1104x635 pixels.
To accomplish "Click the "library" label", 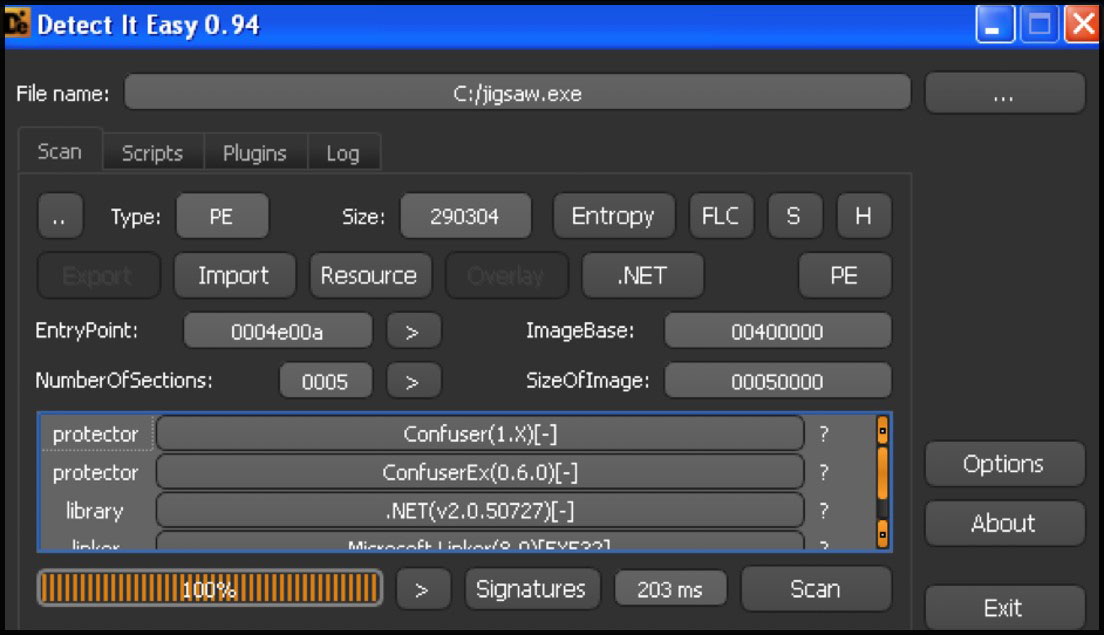I will pos(95,510).
